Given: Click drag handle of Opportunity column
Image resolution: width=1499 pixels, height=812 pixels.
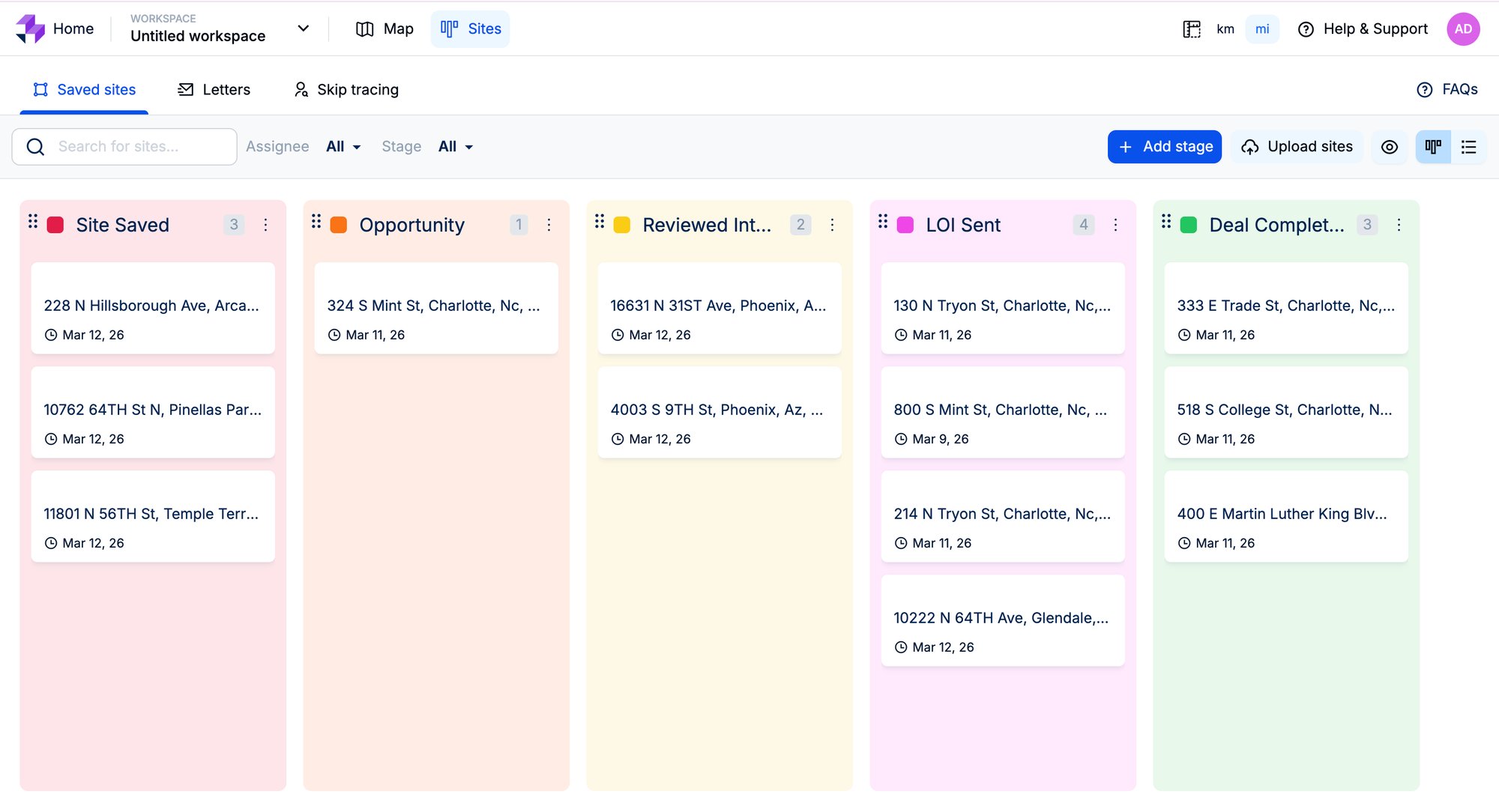Looking at the screenshot, I should click(316, 222).
